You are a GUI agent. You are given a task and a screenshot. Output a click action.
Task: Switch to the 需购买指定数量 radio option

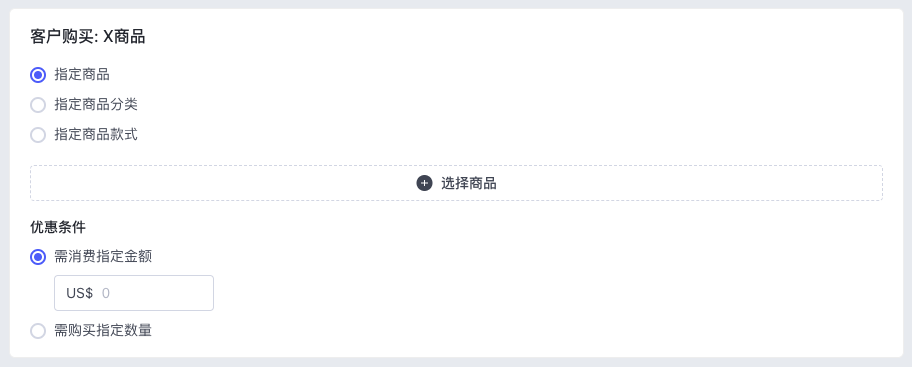38,331
